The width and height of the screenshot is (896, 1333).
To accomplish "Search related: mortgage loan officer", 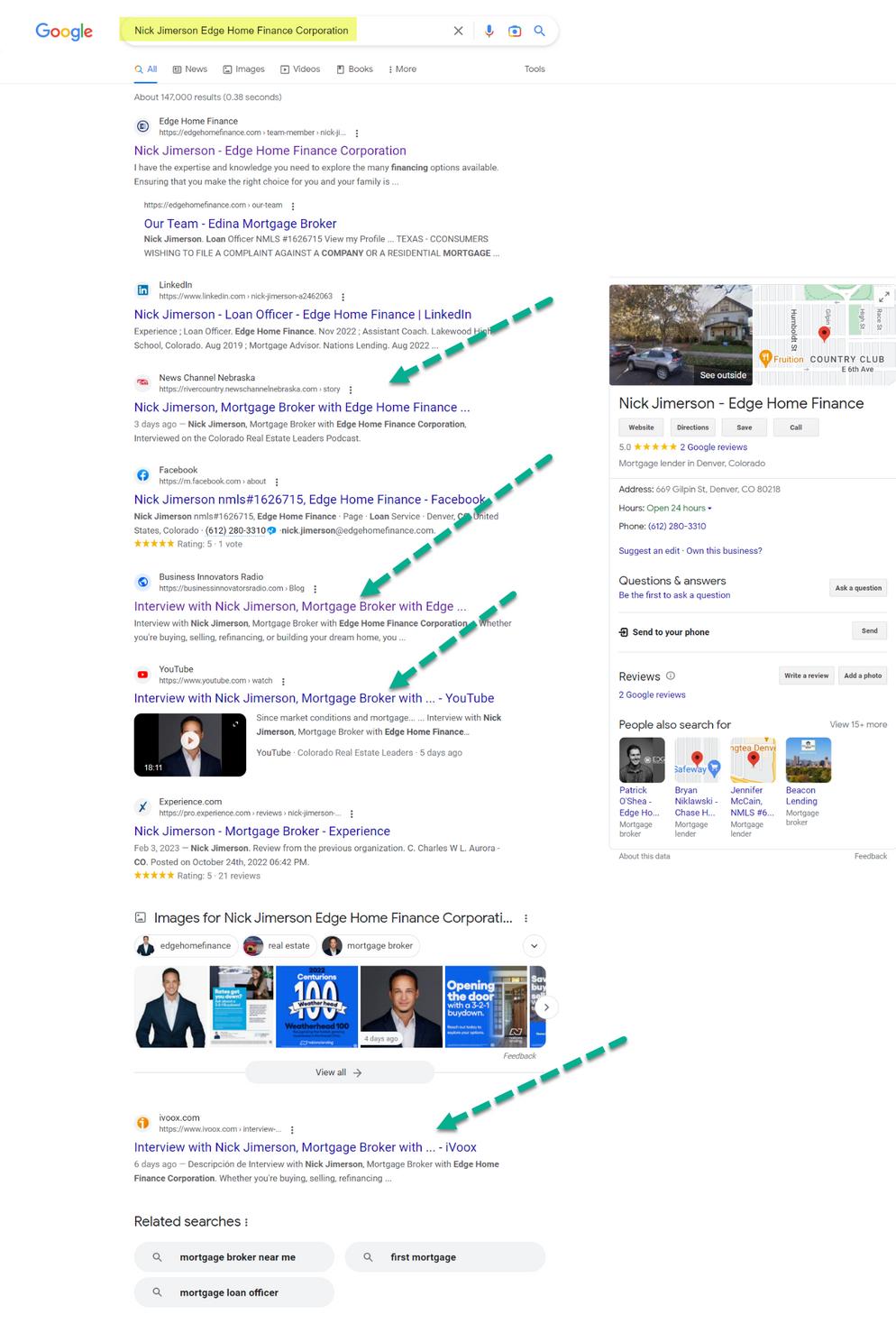I will [234, 1292].
